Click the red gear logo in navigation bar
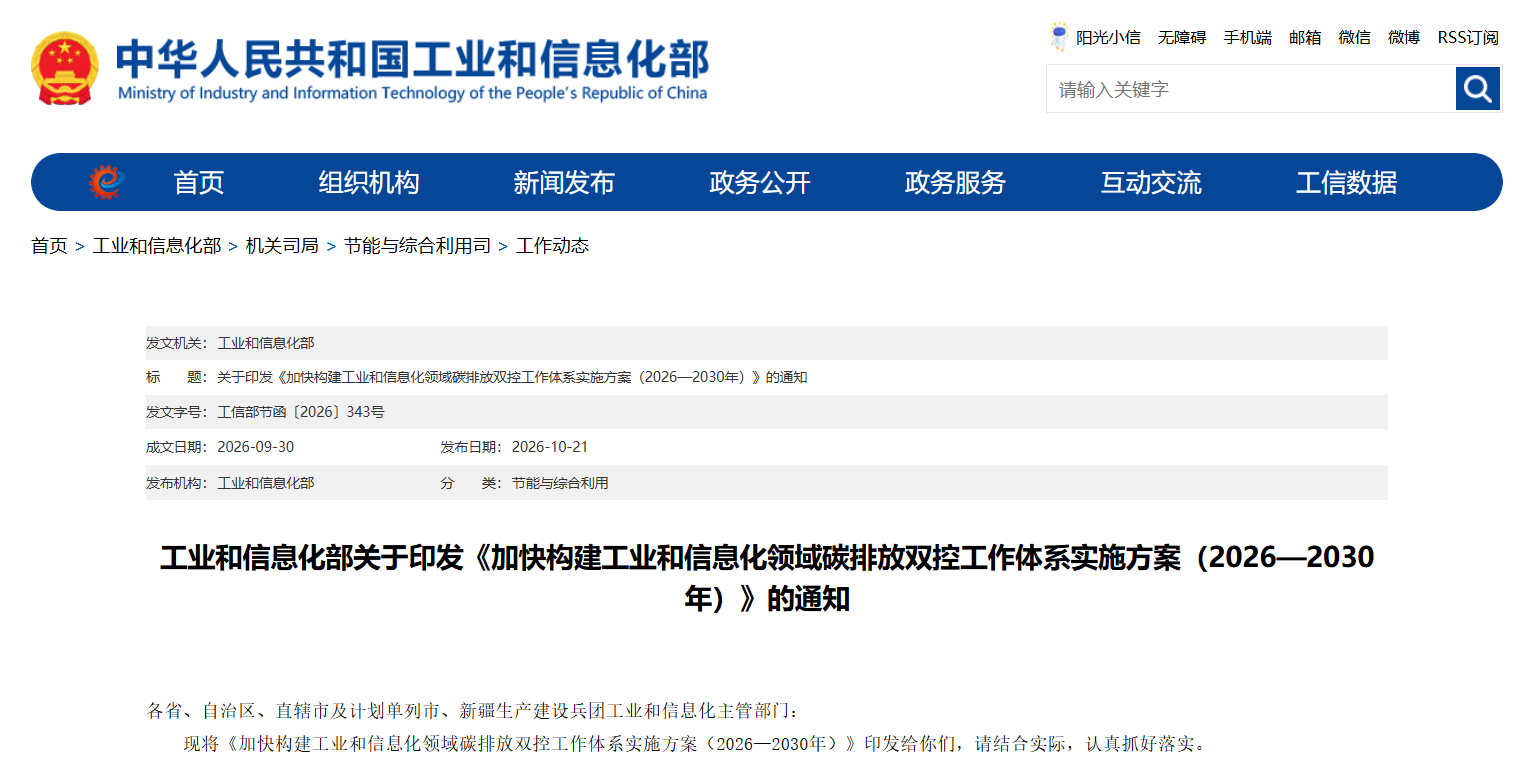 [106, 182]
